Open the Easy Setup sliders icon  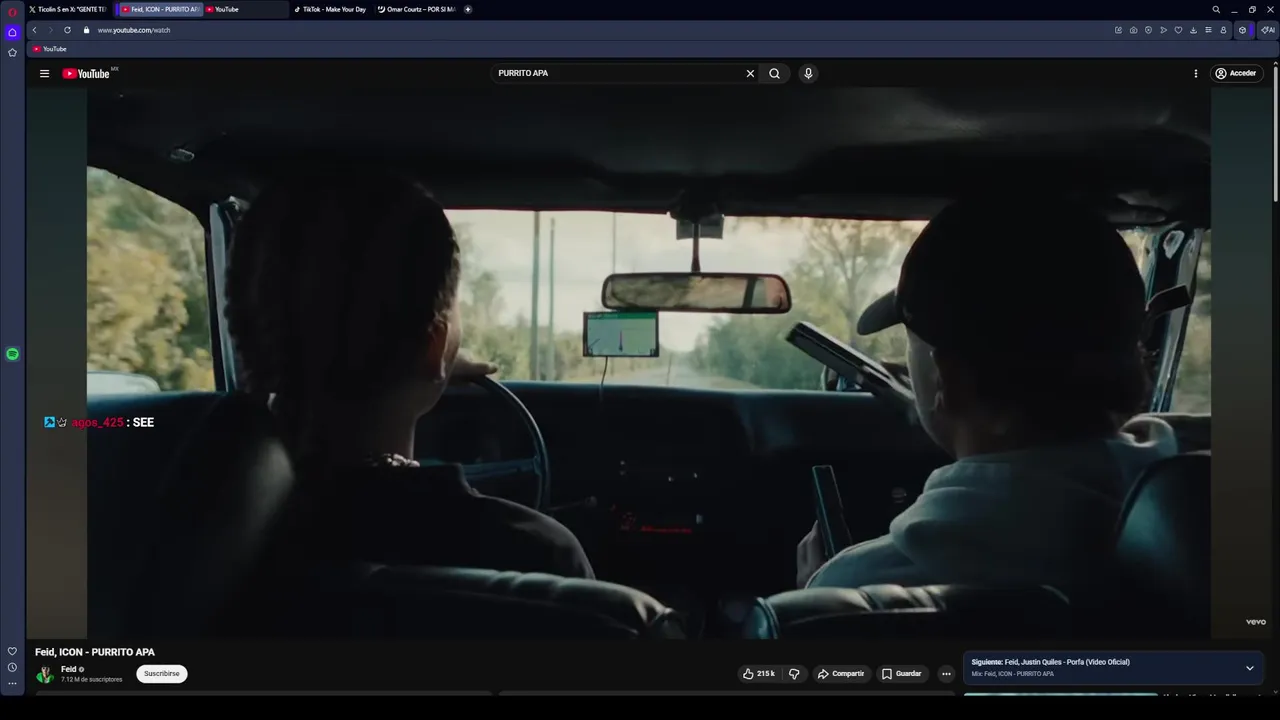1208,30
